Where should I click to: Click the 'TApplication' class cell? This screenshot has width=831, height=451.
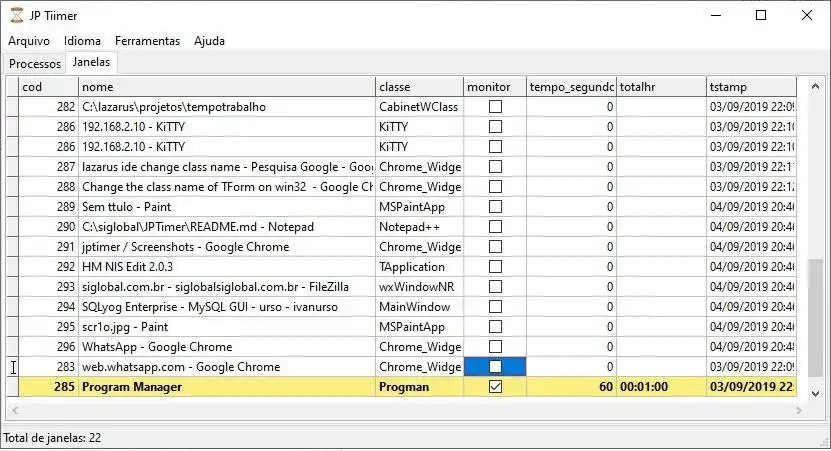coord(419,267)
